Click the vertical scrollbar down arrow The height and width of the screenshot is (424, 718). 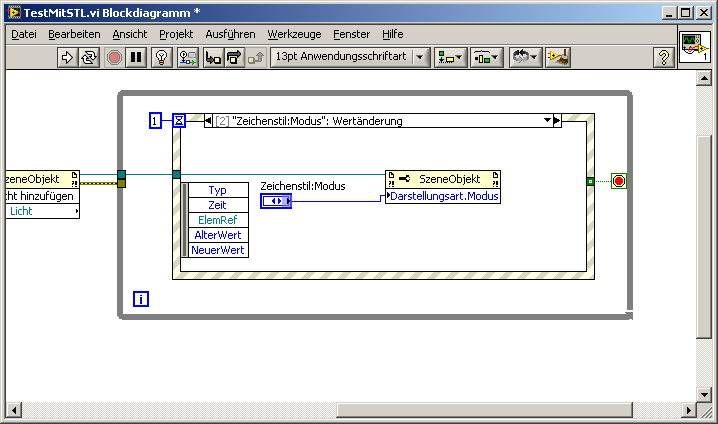pos(704,394)
